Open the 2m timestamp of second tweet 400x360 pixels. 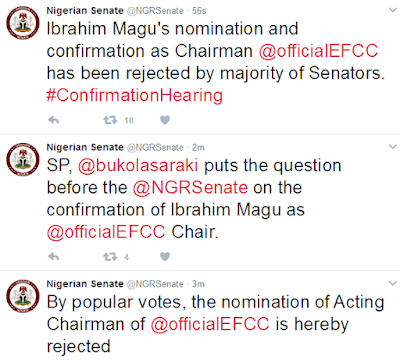click(198, 147)
